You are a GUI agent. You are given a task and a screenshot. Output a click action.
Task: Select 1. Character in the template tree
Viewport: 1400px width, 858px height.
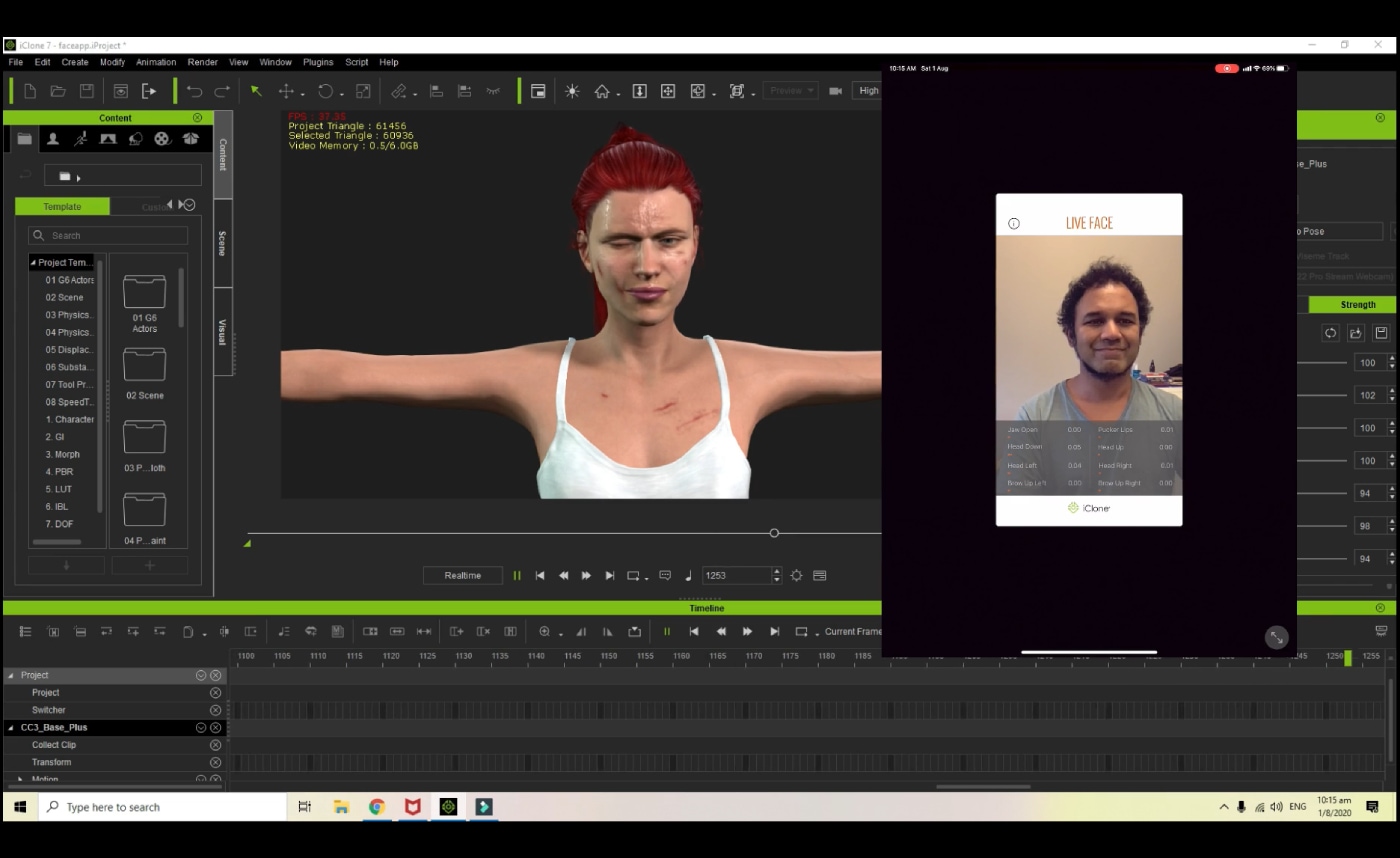point(69,419)
